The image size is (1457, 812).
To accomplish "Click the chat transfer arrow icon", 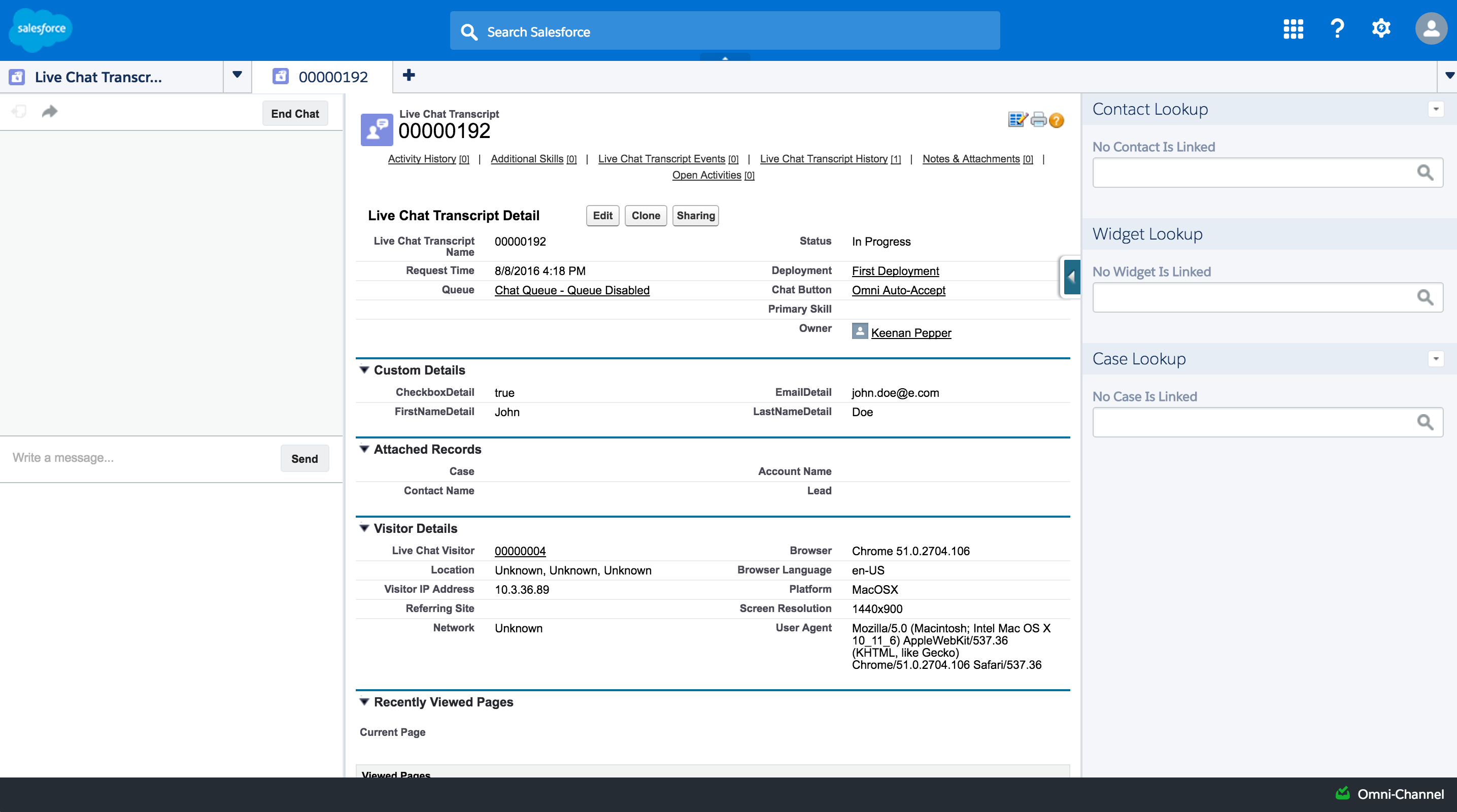I will pyautogui.click(x=50, y=111).
